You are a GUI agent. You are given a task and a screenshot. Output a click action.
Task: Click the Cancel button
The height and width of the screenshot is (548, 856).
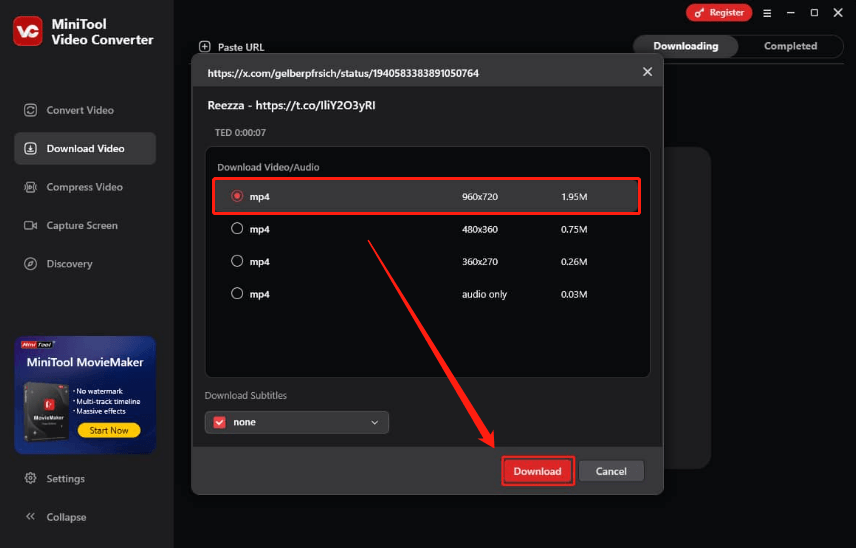(611, 471)
